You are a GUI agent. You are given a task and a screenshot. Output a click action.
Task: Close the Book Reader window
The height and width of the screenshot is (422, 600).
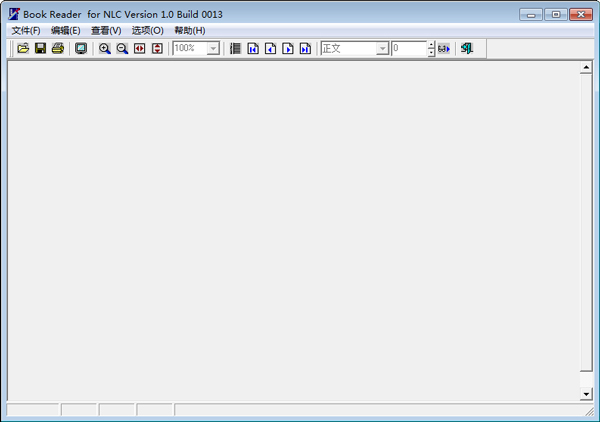(x=581, y=15)
